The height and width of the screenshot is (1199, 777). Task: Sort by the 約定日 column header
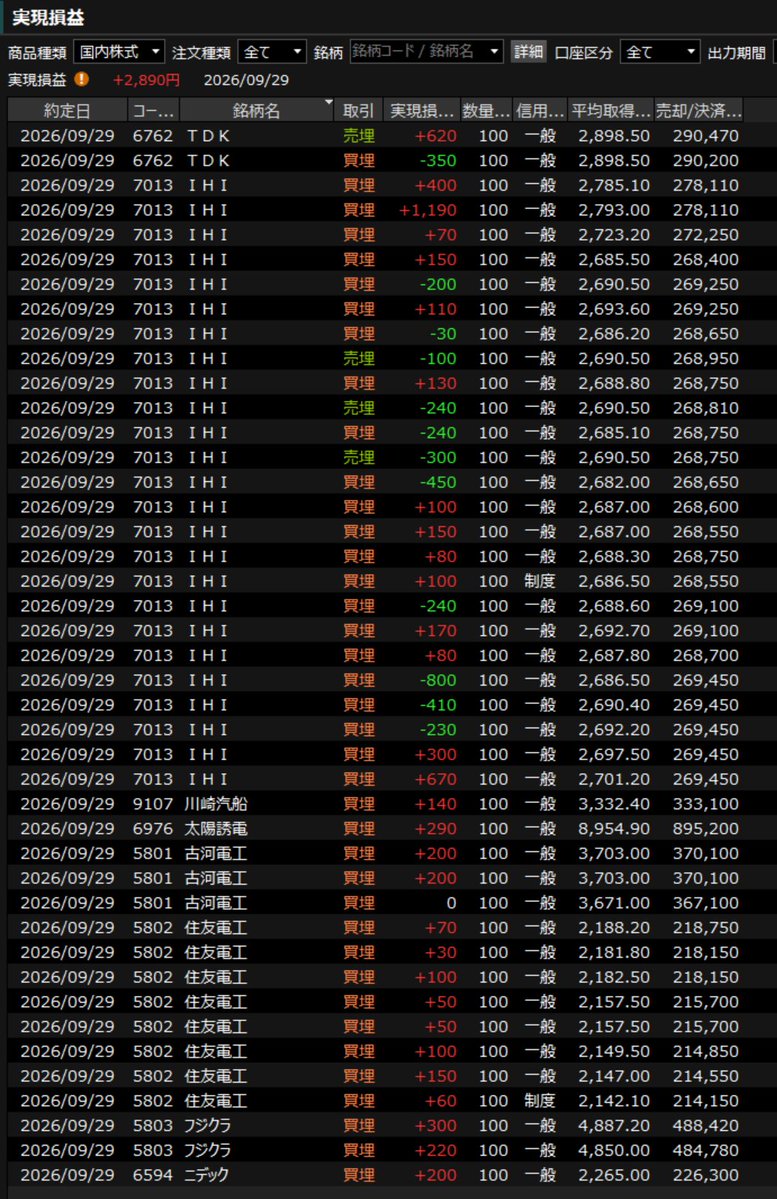[67, 110]
